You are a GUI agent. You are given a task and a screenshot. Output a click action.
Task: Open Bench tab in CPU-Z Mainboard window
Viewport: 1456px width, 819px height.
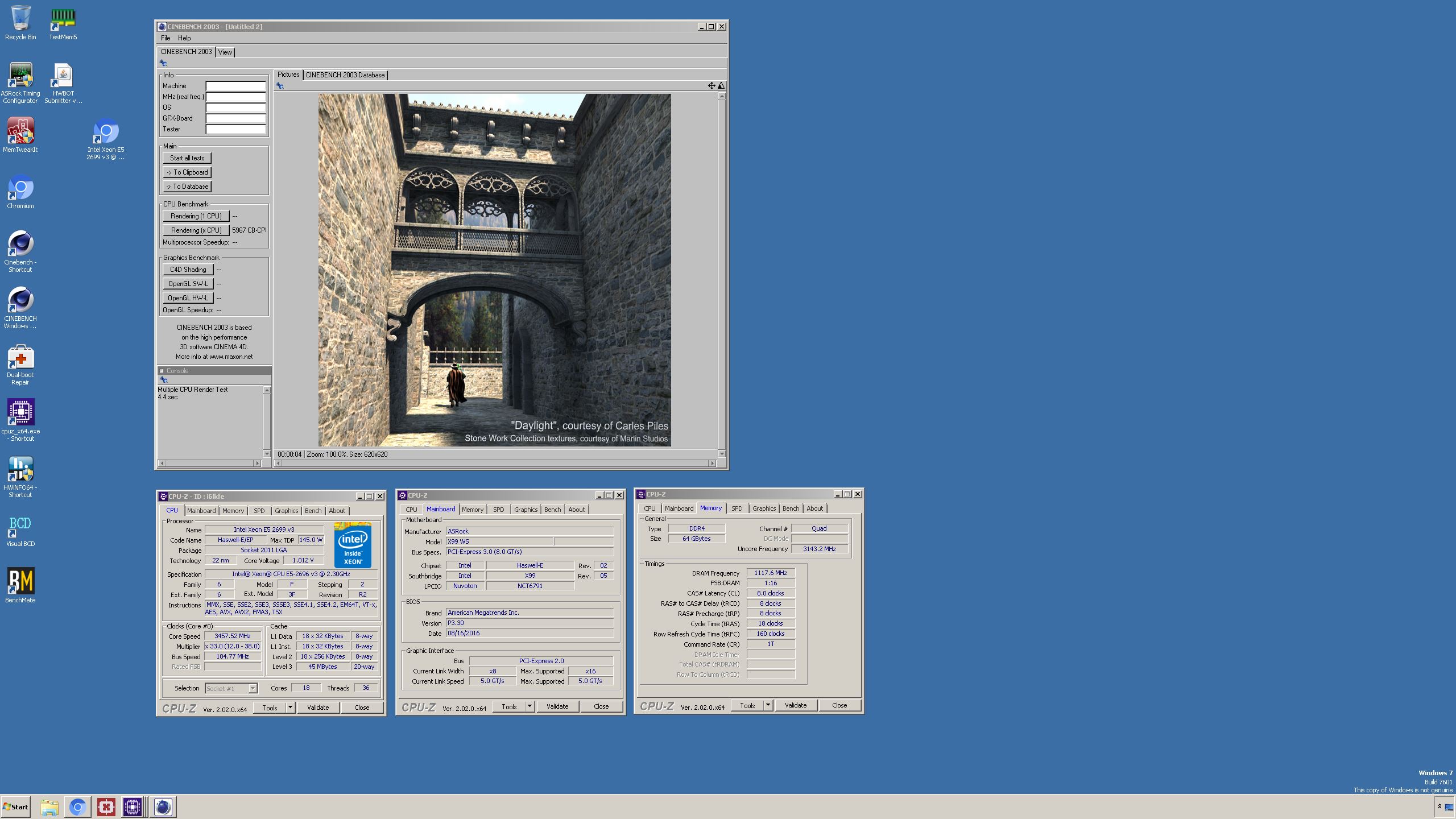(552, 510)
